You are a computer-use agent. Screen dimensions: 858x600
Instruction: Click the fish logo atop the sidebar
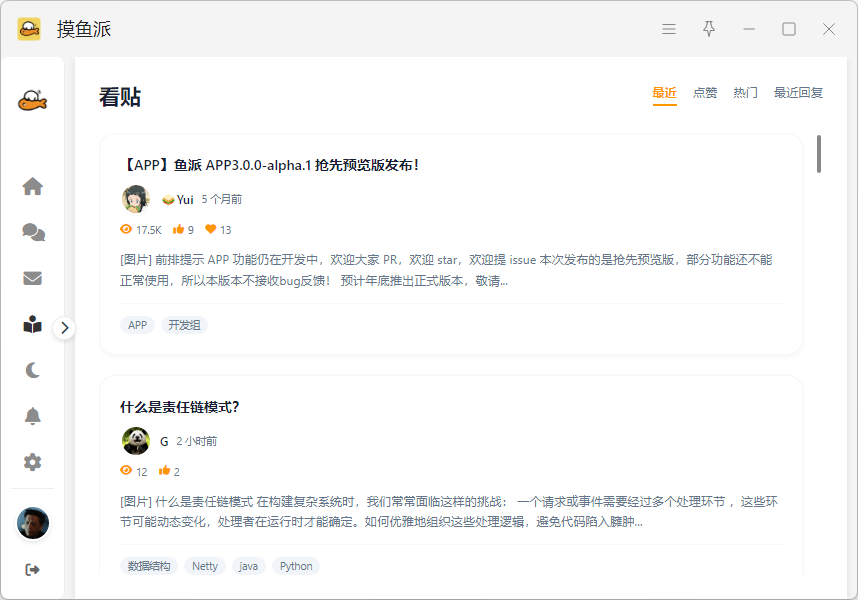32,100
